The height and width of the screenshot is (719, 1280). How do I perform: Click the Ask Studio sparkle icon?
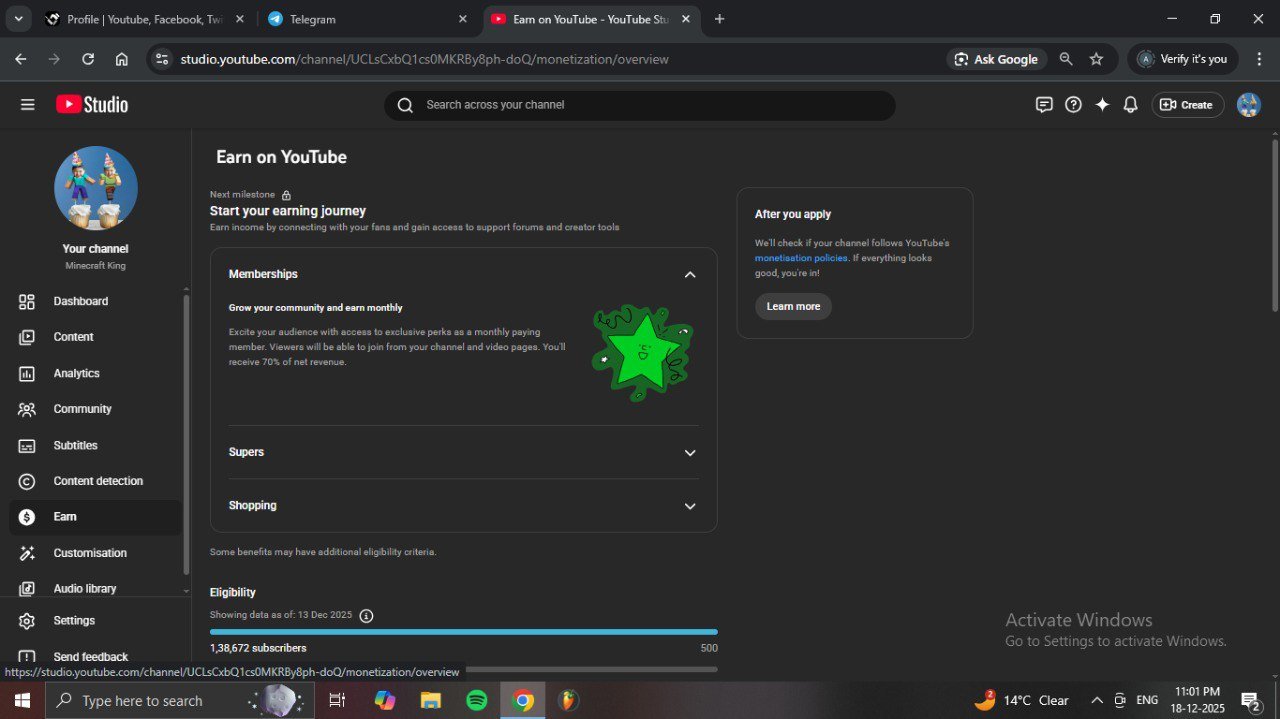pos(1102,105)
